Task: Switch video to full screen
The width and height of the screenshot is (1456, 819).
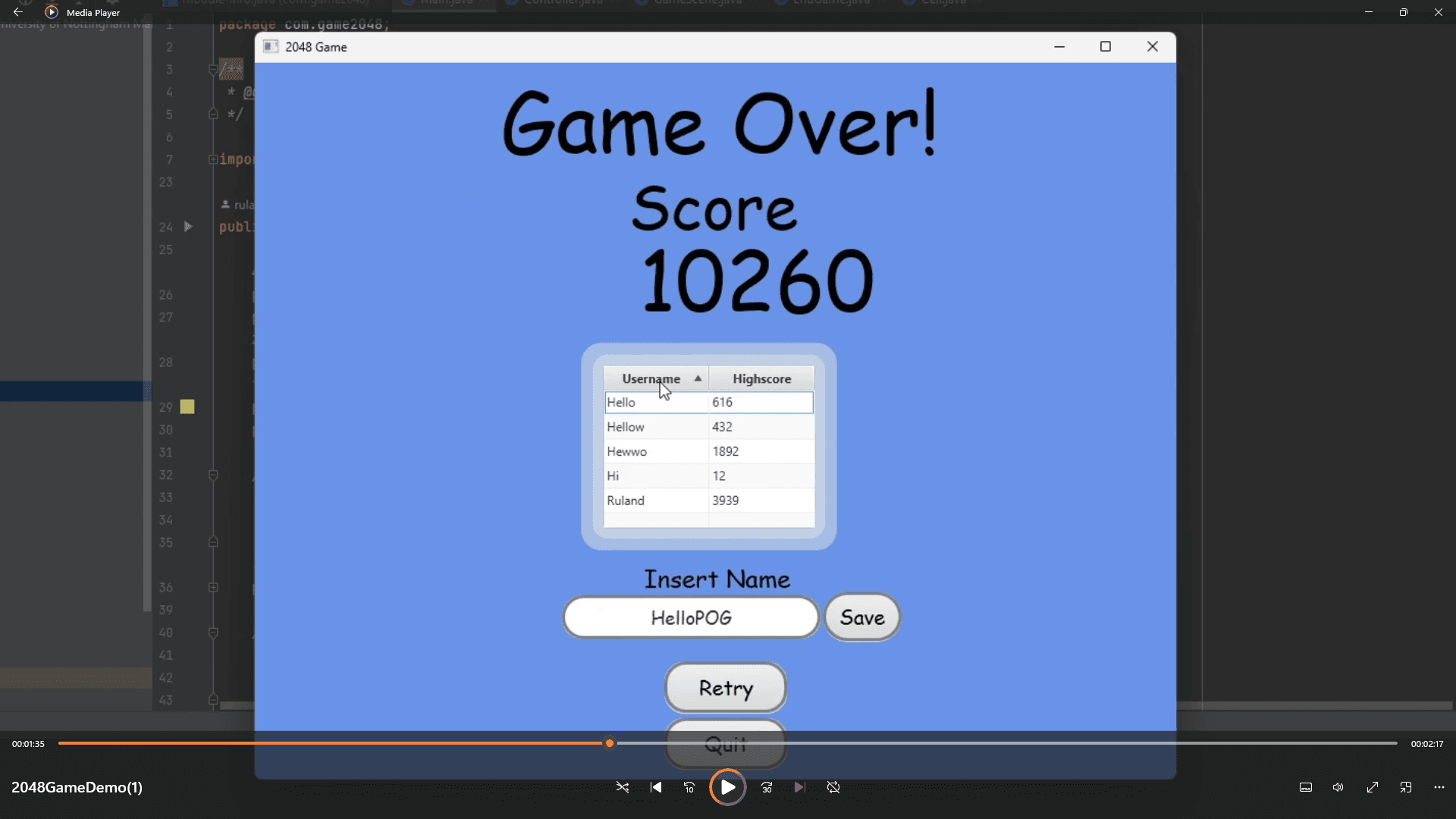Action: tap(1373, 787)
